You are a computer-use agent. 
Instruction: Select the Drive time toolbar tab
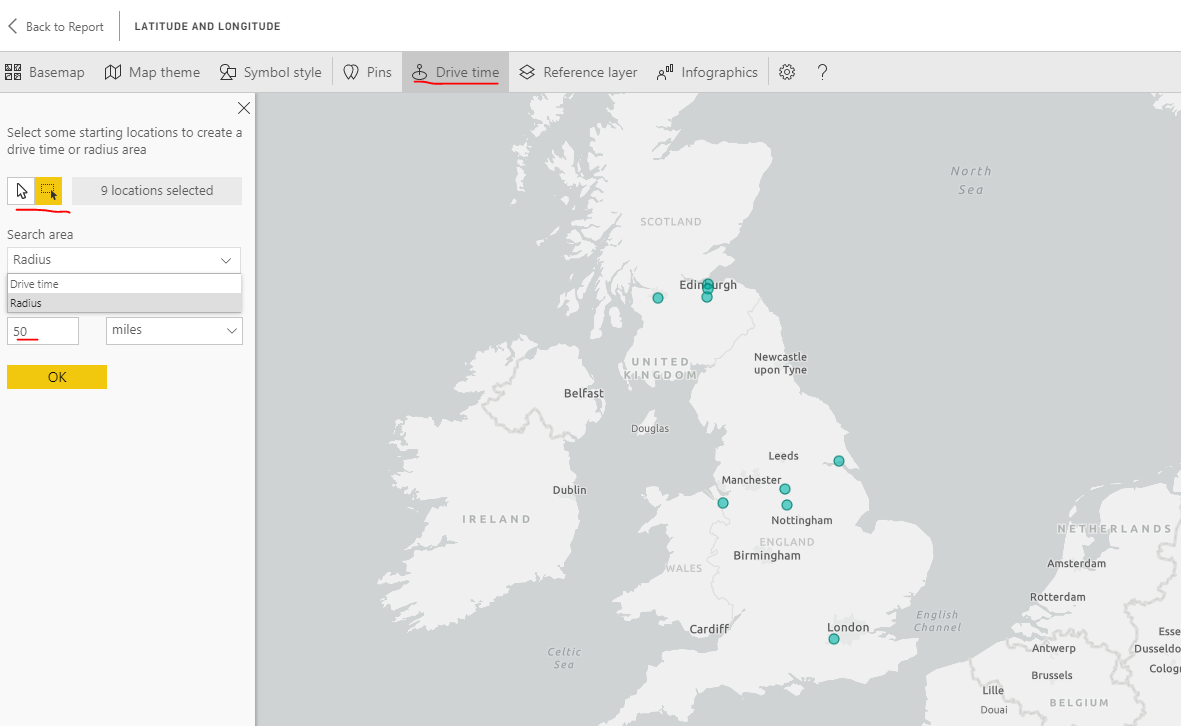tap(456, 72)
